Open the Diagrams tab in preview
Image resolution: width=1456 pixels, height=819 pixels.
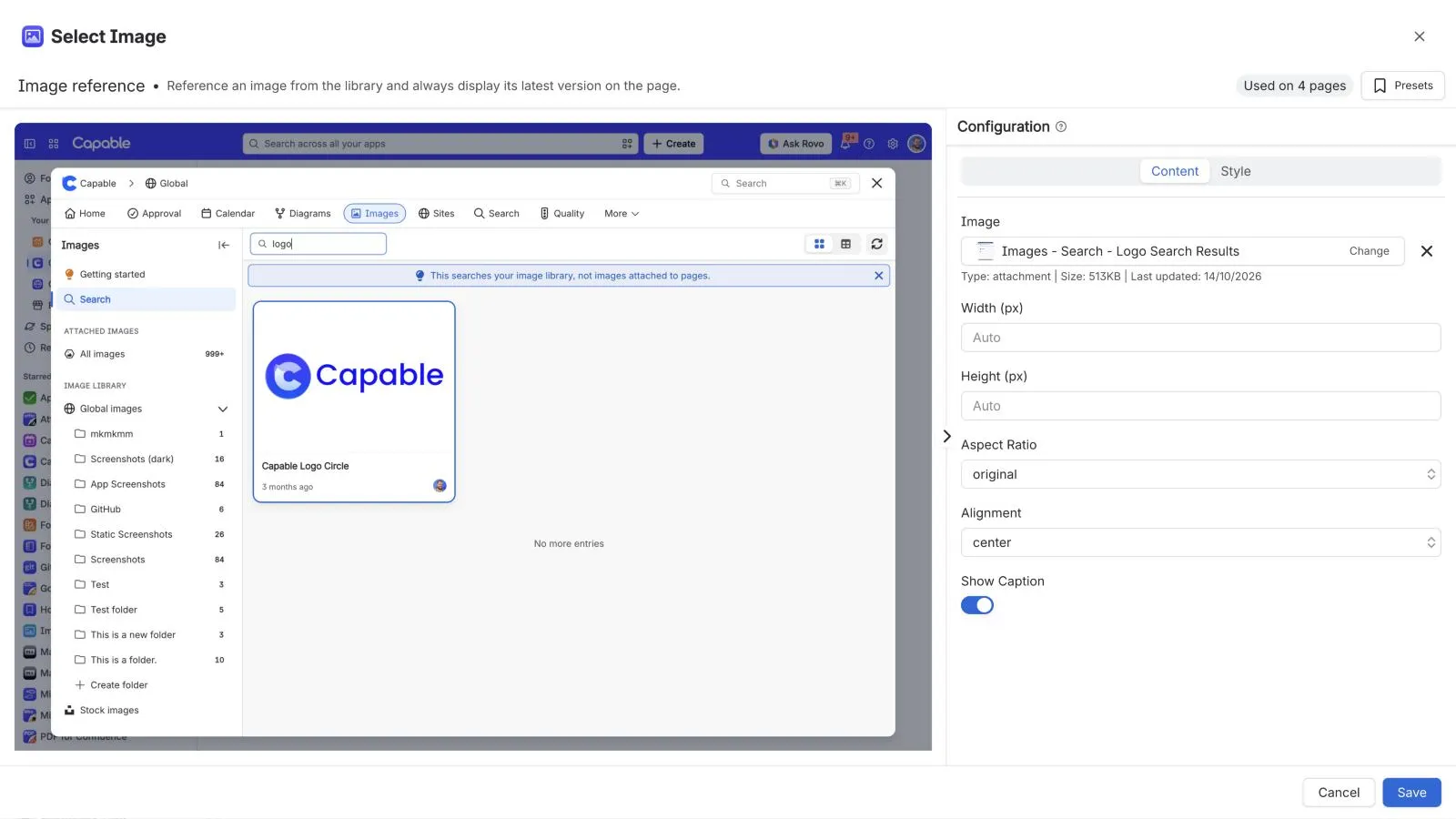(x=303, y=214)
